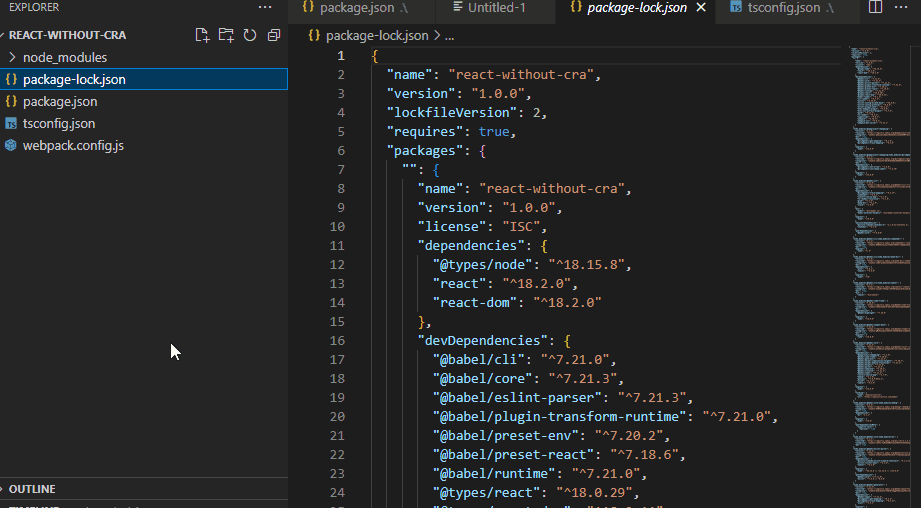The width and height of the screenshot is (921, 508).
Task: Click the New File icon in Explorer
Action: 202,35
